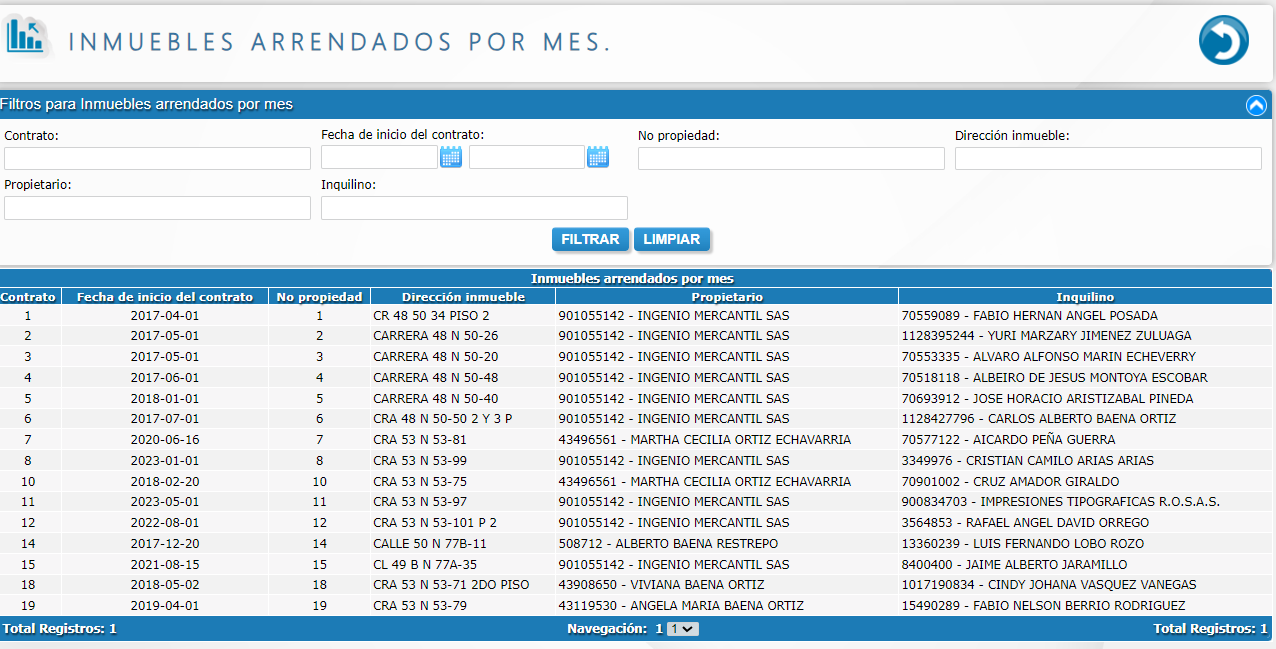Select the Propietario text field
The image size is (1276, 649).
157,208
